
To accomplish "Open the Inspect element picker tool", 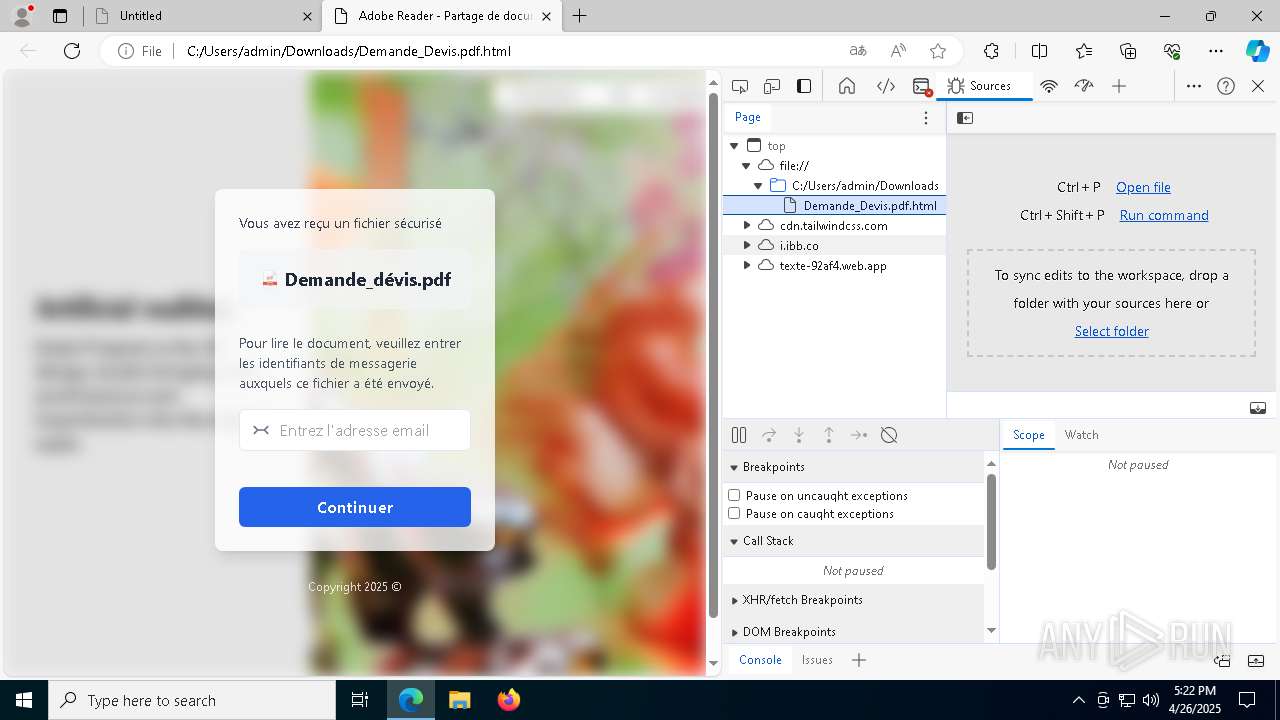I will [x=740, y=86].
